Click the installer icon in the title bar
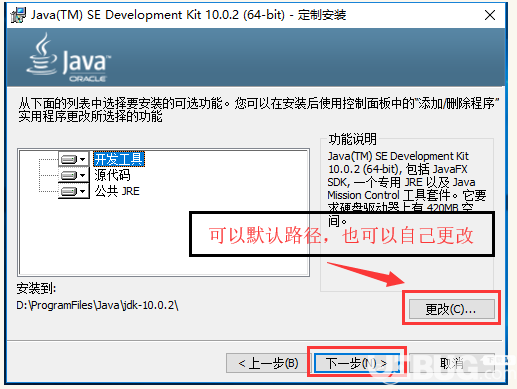The image size is (517, 389). [x=18, y=15]
